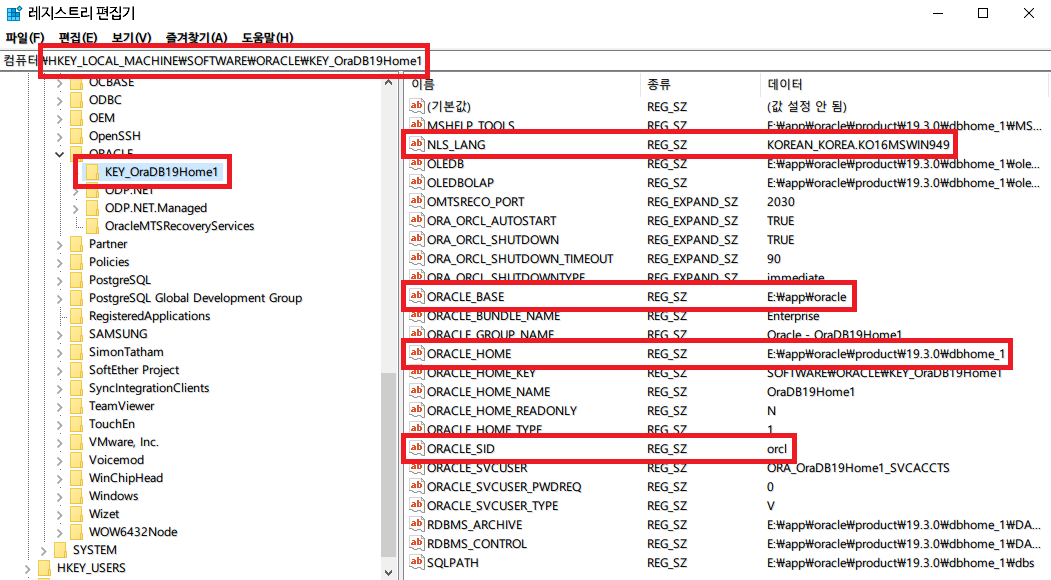Click the string icon beside RDBMS_ARCHIVE

[417, 524]
